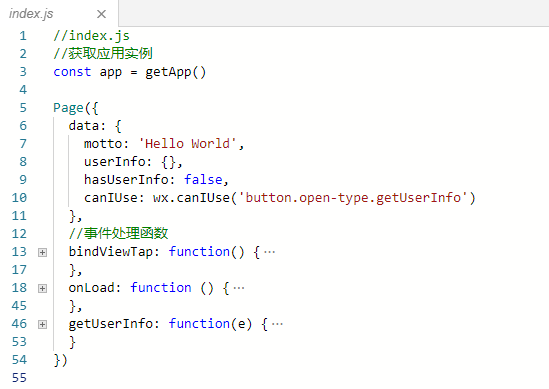Screen dimensions: 549x389
Task: Click the 'hasUserInfo' property name
Action: tap(126, 180)
